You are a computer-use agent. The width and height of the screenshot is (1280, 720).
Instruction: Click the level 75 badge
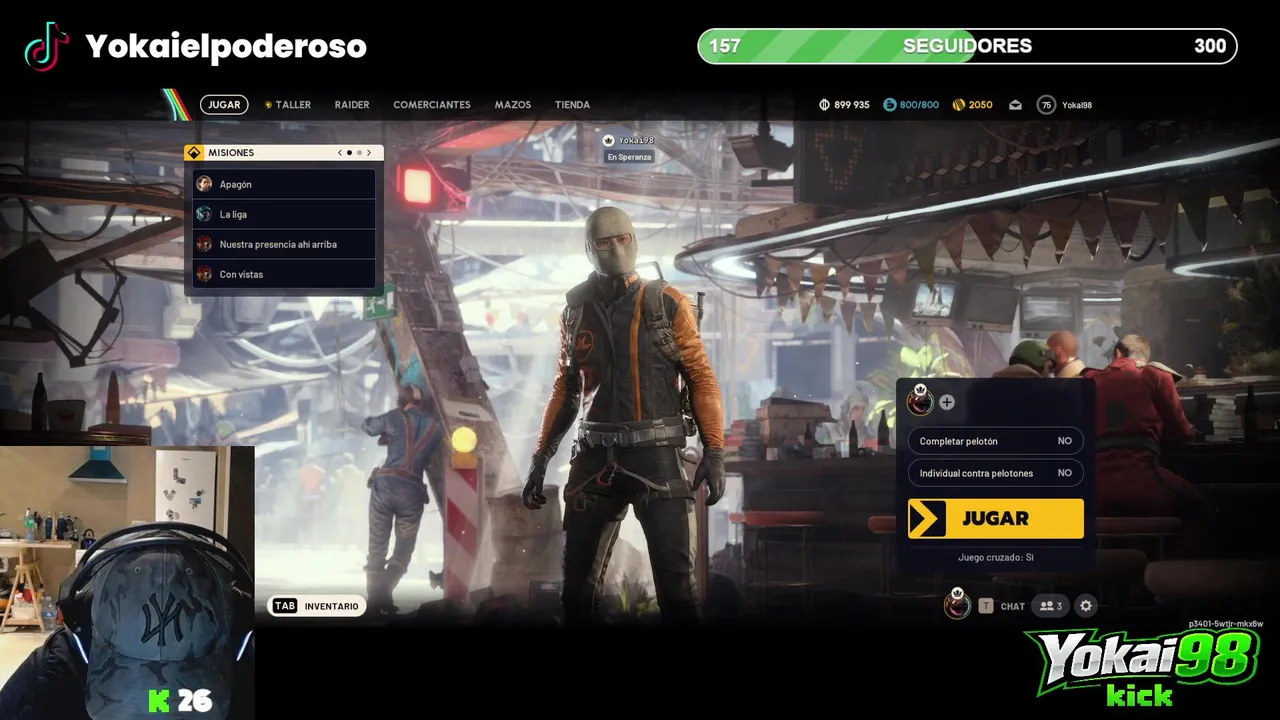point(1046,104)
